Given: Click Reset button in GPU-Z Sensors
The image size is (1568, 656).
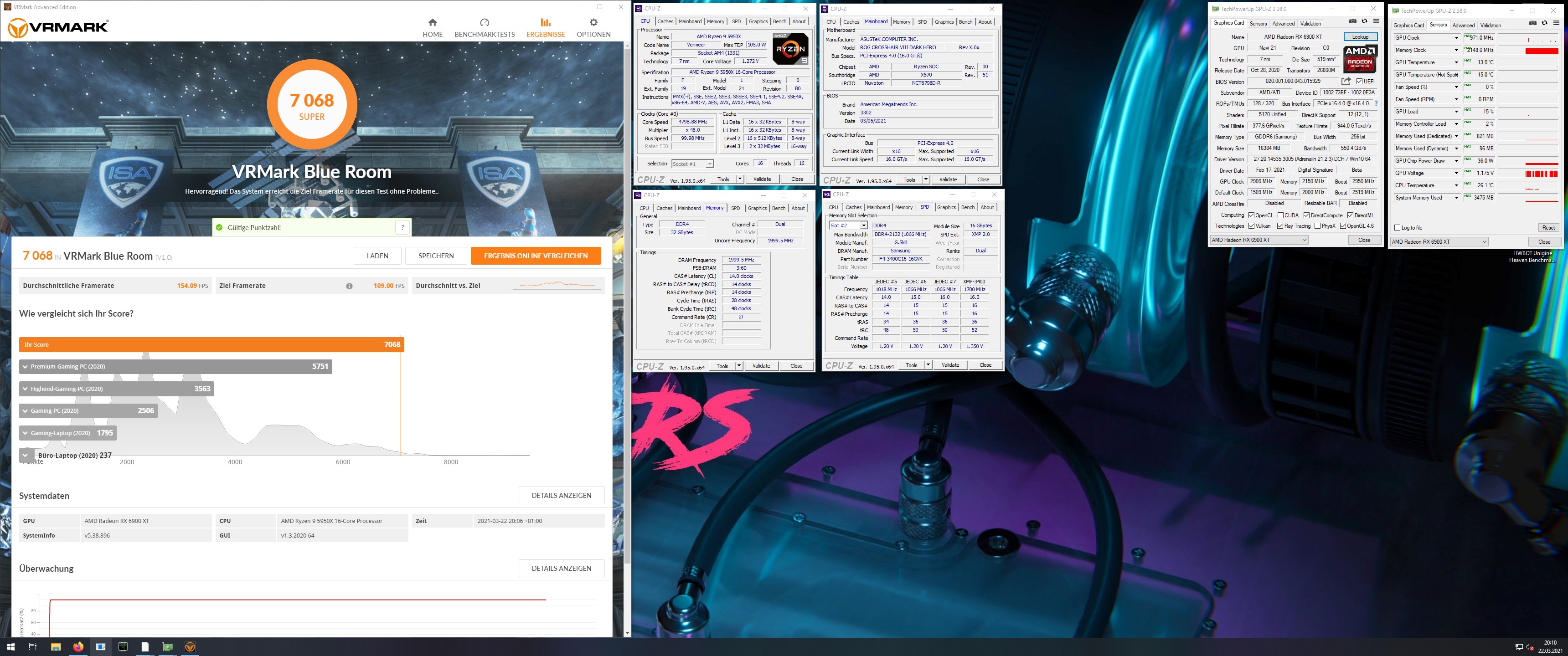Looking at the screenshot, I should point(1548,228).
